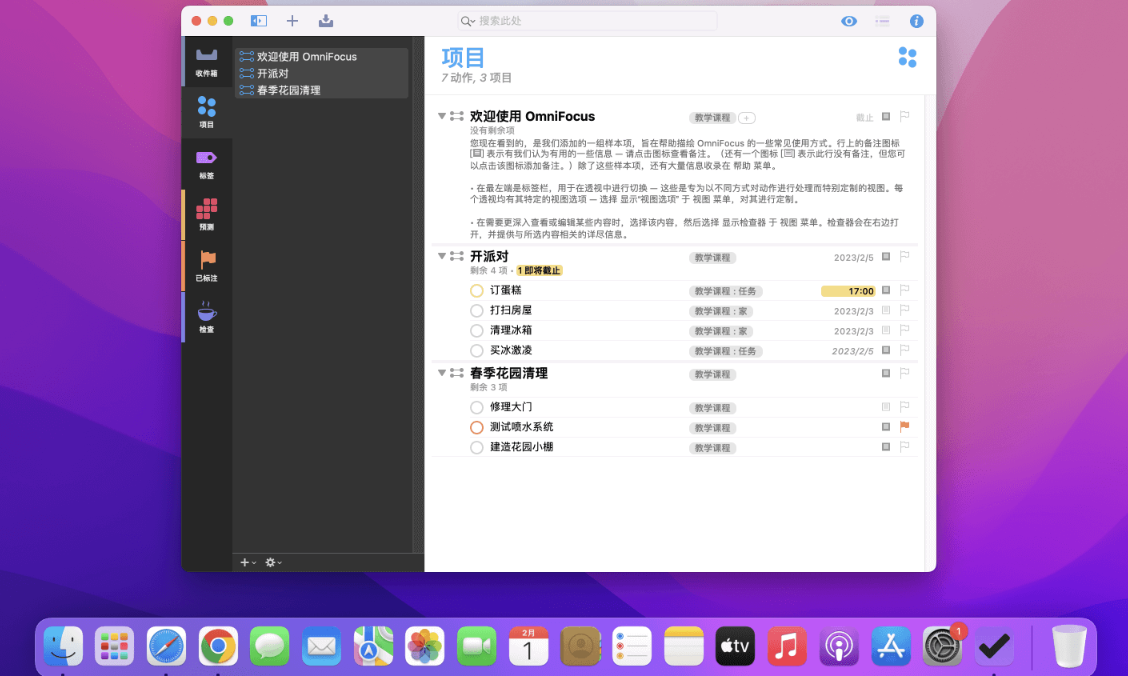
Task: Check off the 清理冰箱 task circle
Action: [x=476, y=331]
